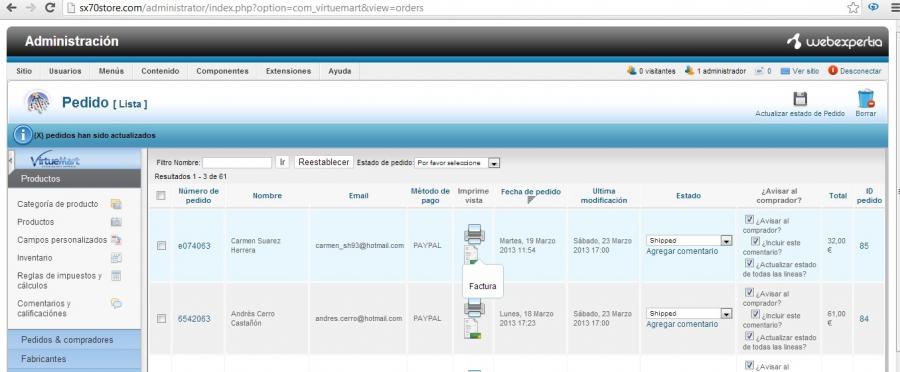The height and width of the screenshot is (372, 900).
Task: Open the Chrome menu icon
Action: click(x=894, y=7)
